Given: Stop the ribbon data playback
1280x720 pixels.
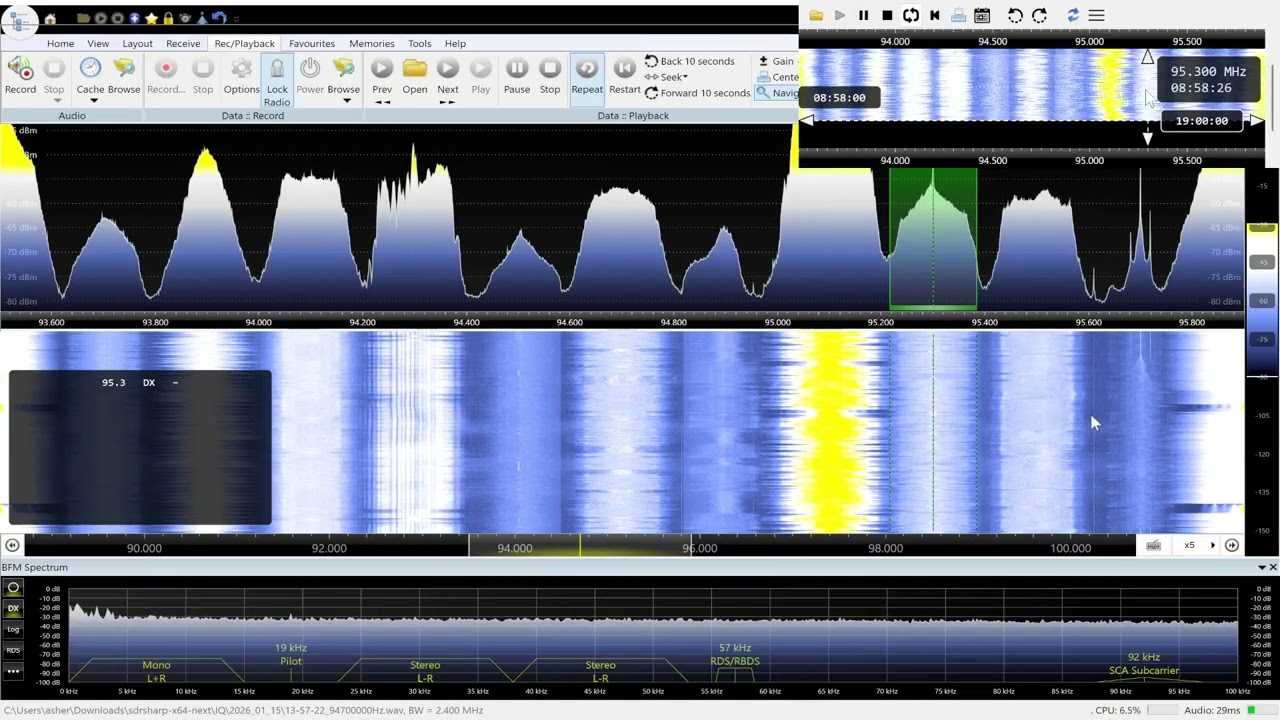Looking at the screenshot, I should (x=550, y=76).
